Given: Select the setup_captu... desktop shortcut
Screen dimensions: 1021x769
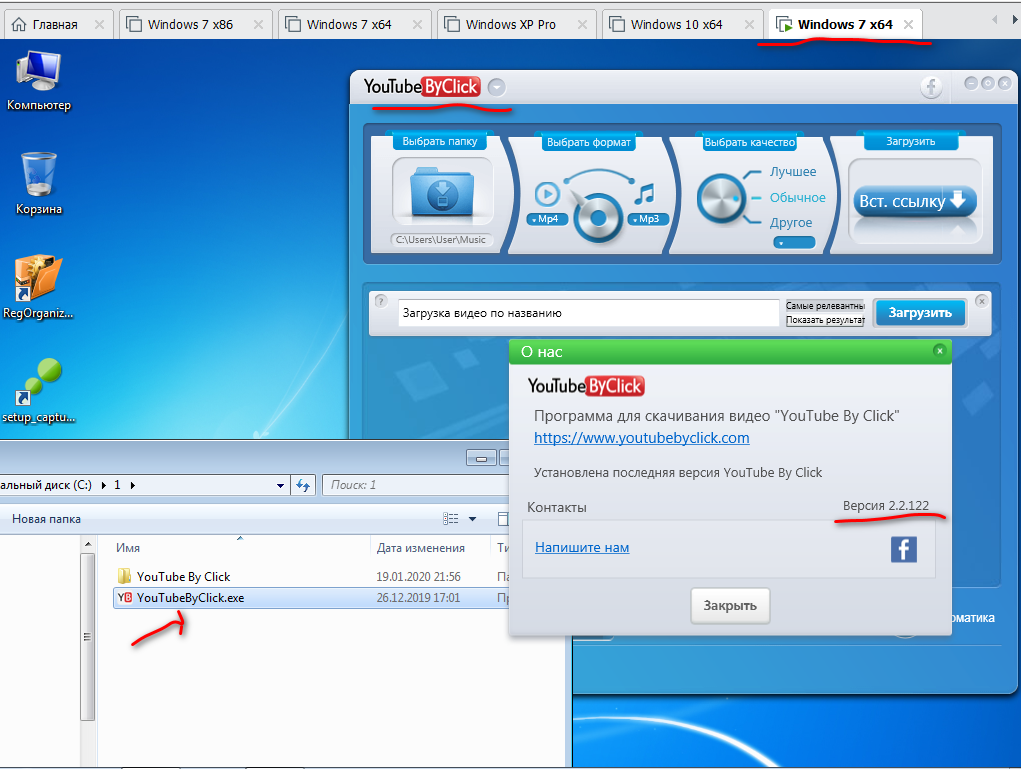Looking at the screenshot, I should click(38, 391).
